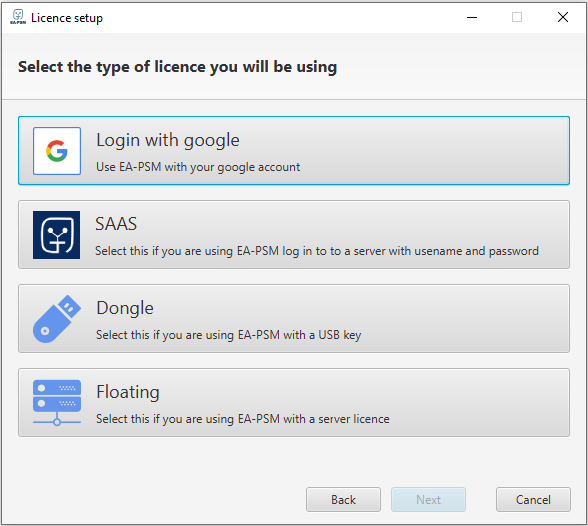Click the disabled Next button

coord(428,499)
